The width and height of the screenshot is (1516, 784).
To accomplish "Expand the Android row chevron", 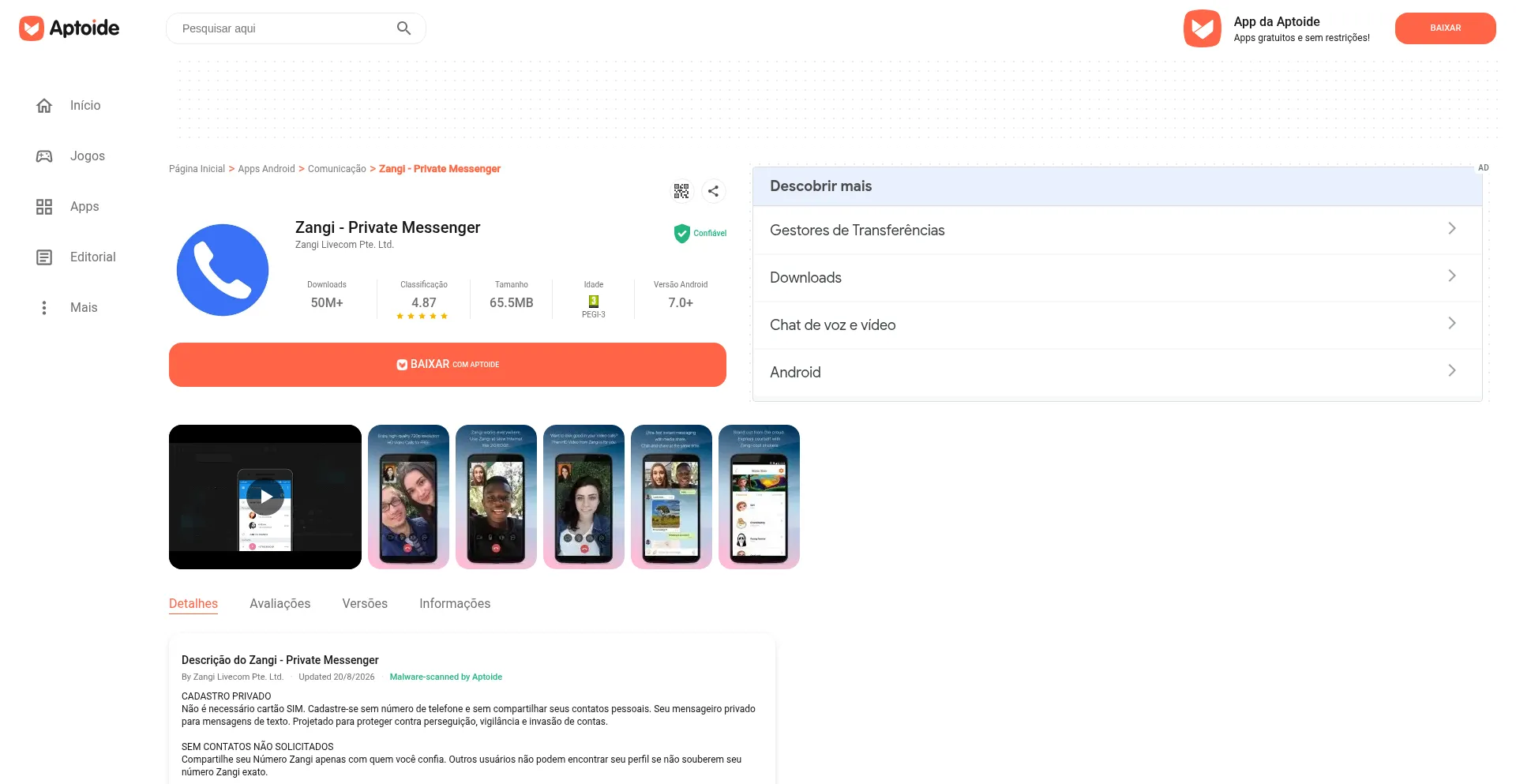I will click(x=1451, y=371).
